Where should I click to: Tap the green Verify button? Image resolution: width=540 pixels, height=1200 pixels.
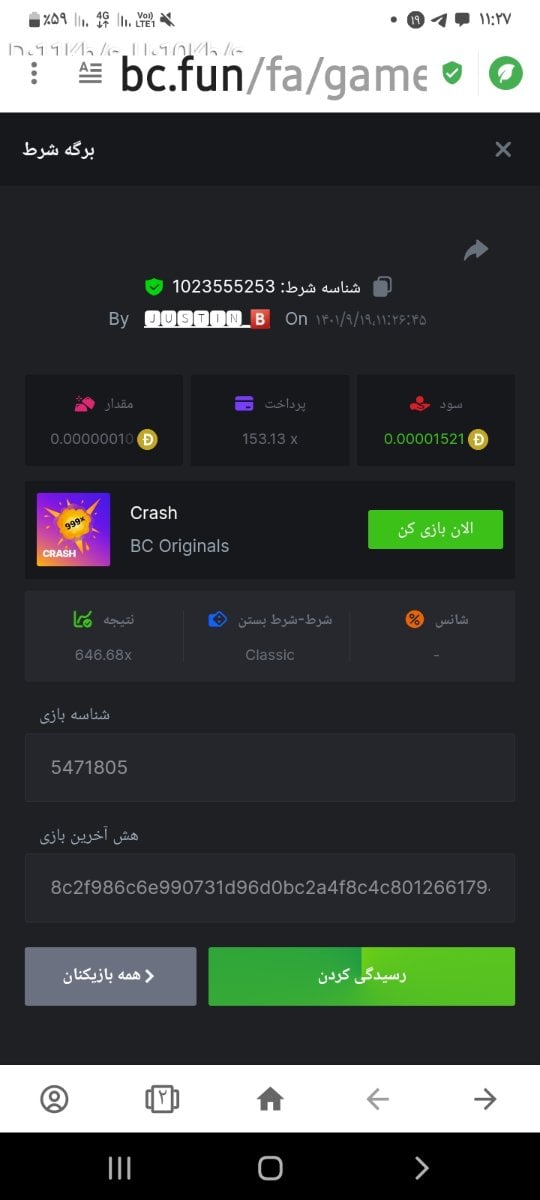361,976
